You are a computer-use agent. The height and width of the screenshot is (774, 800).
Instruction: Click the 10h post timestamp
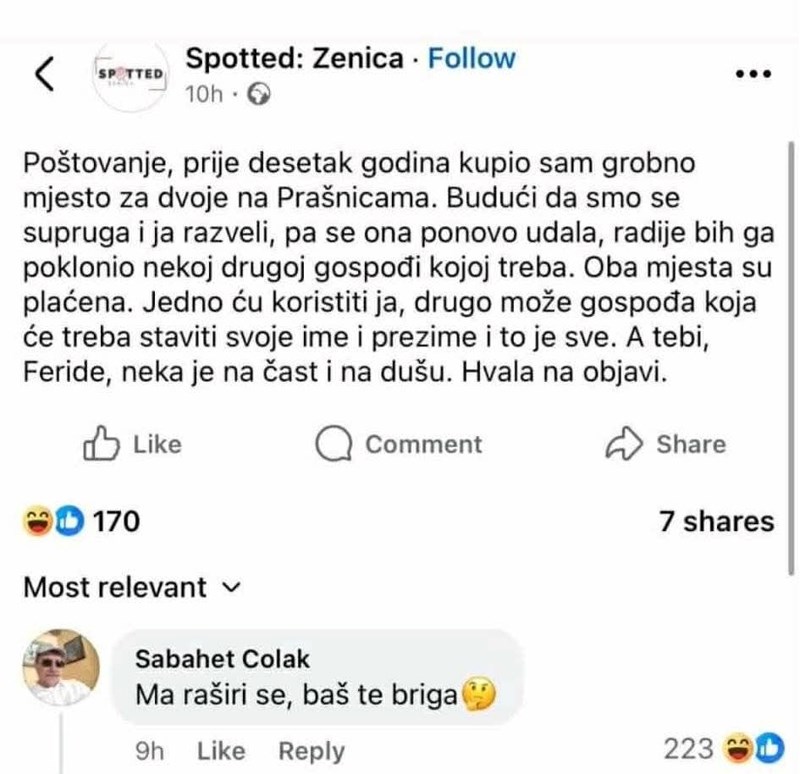coord(205,95)
